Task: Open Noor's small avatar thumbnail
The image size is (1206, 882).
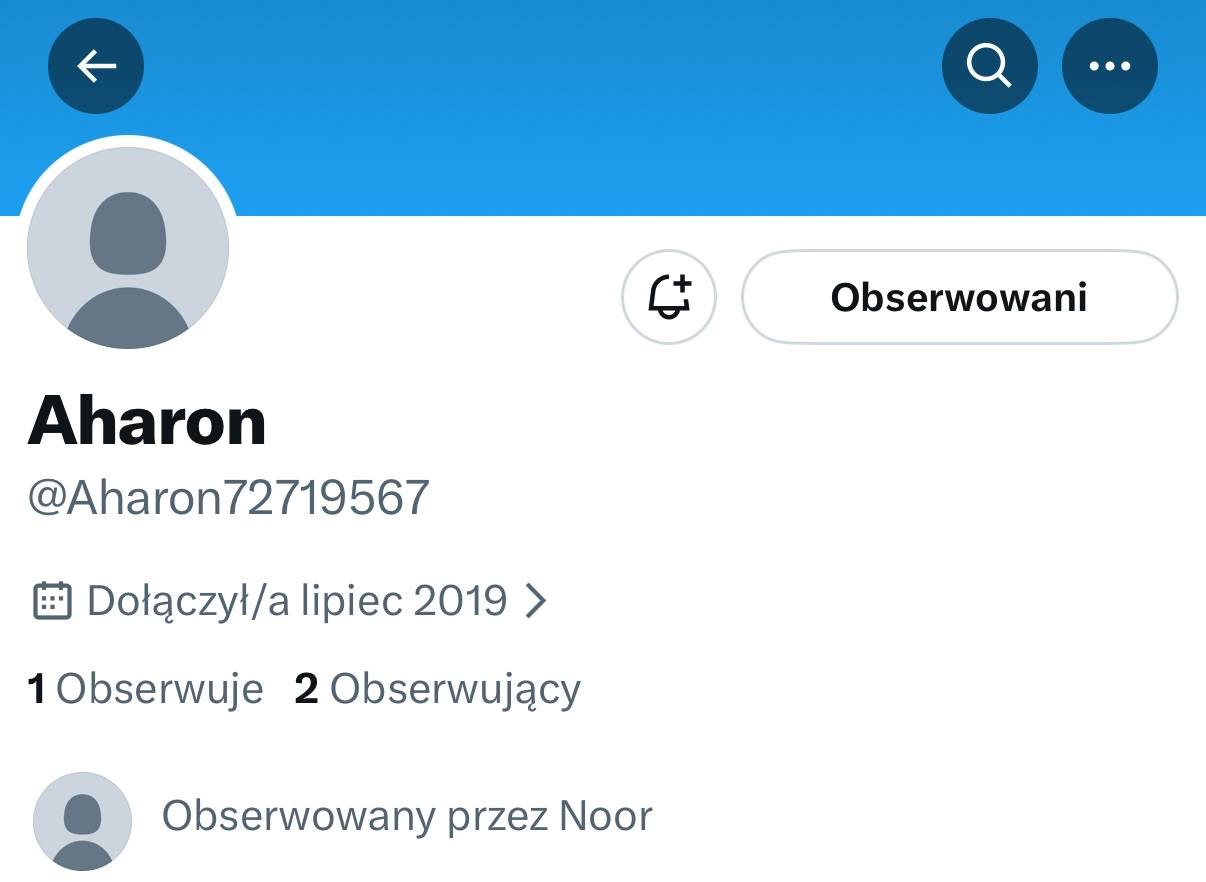Action: [82, 820]
